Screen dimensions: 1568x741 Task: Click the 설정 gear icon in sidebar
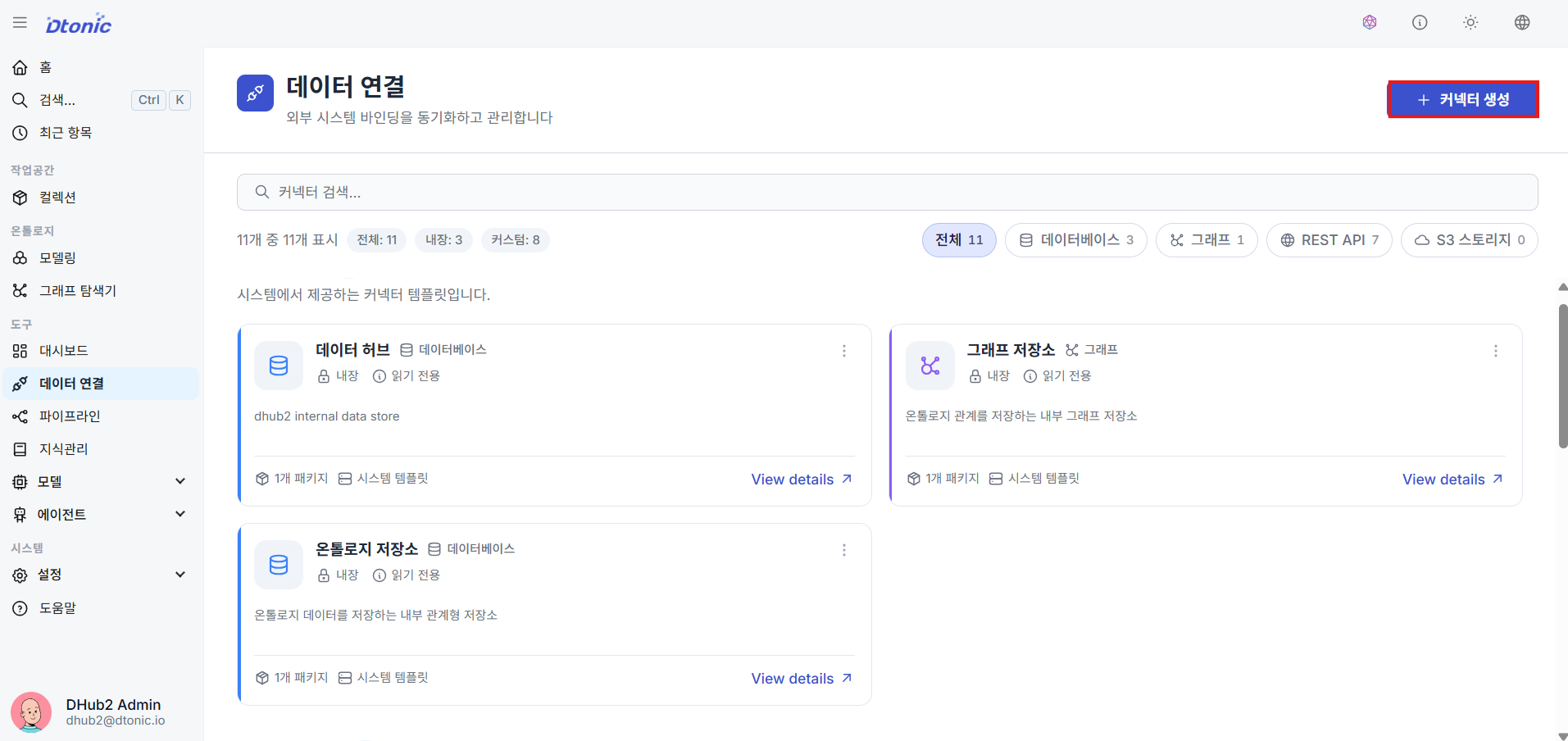(x=20, y=575)
